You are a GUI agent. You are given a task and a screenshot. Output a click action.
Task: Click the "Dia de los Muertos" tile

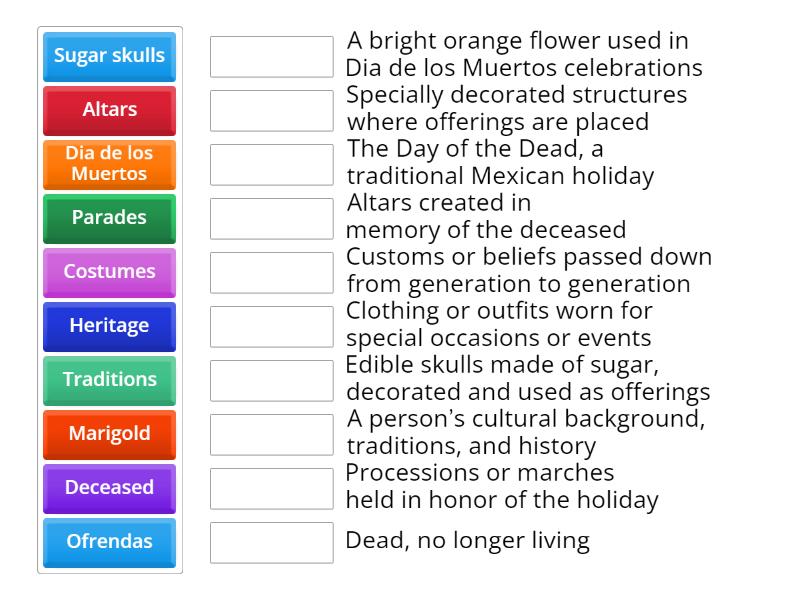[108, 164]
